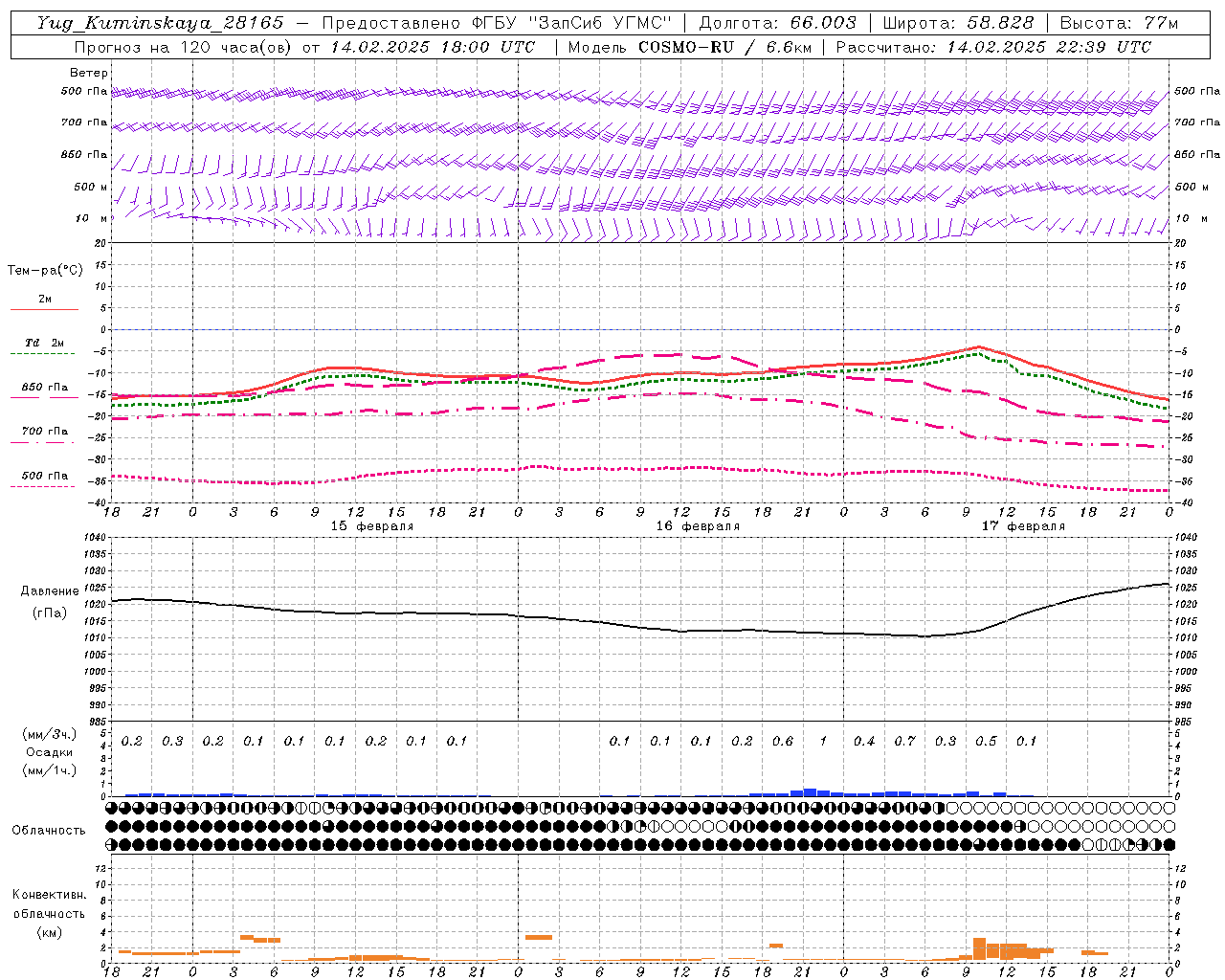Click the Рассчитано: 14.02.2025 22:39 UTC timestamp
Image resolution: width=1225 pixels, height=980 pixels.
click(993, 47)
